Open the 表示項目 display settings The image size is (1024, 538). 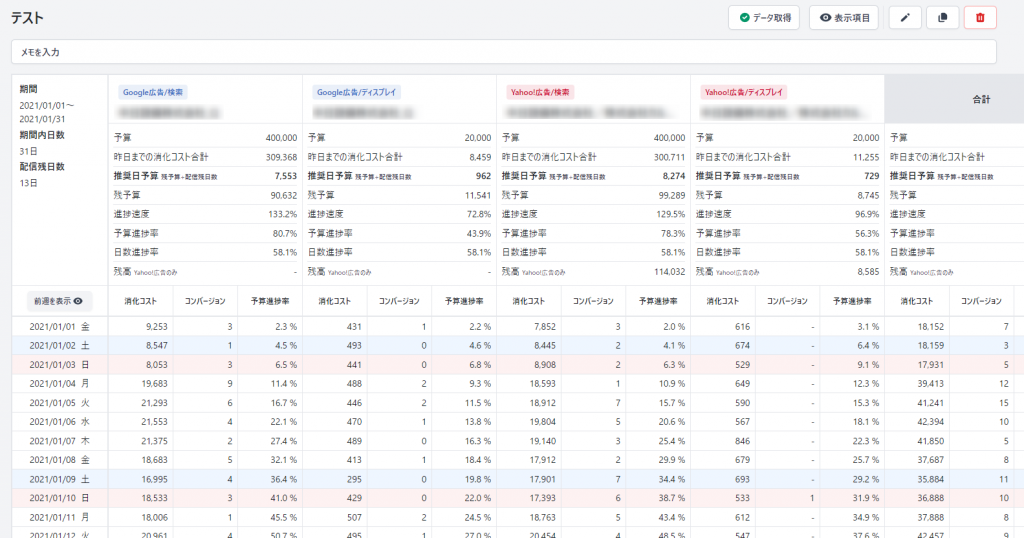point(844,18)
